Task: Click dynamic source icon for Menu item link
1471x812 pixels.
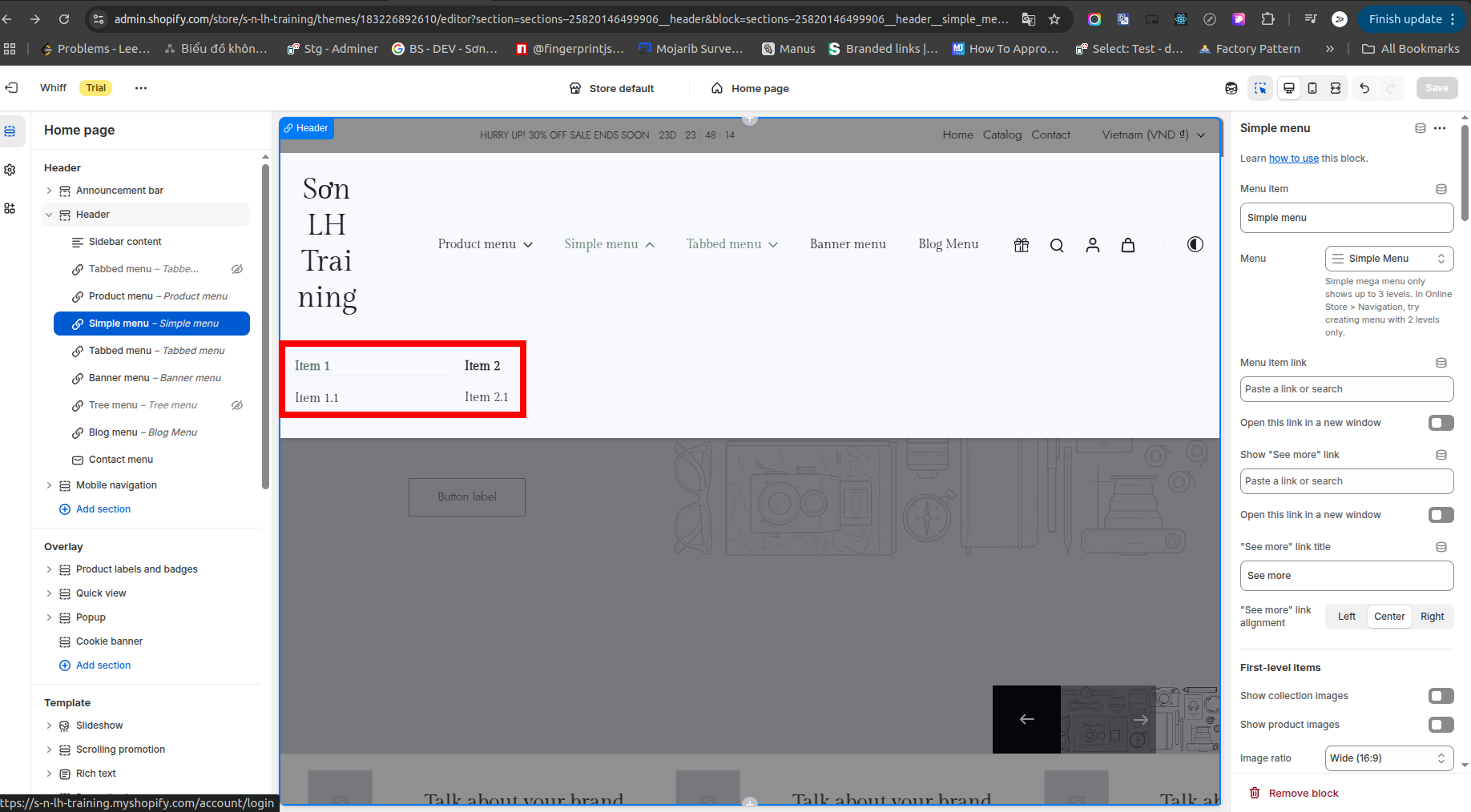Action: [x=1441, y=363]
